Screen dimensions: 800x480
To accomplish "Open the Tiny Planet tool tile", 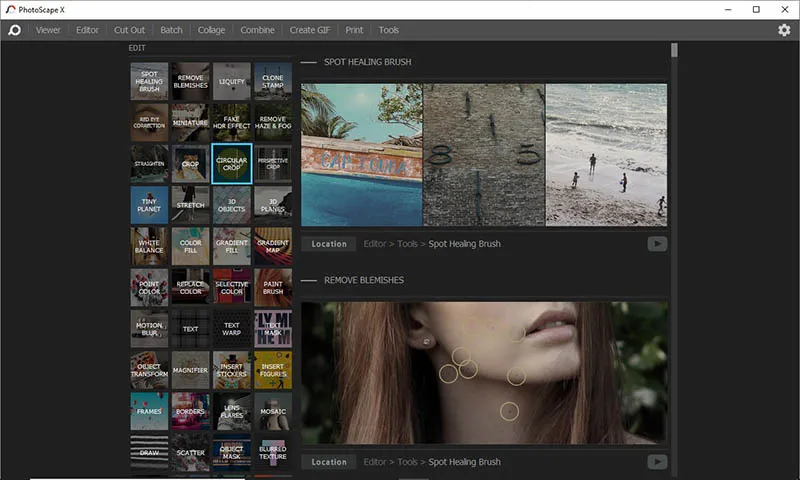I will pyautogui.click(x=149, y=204).
